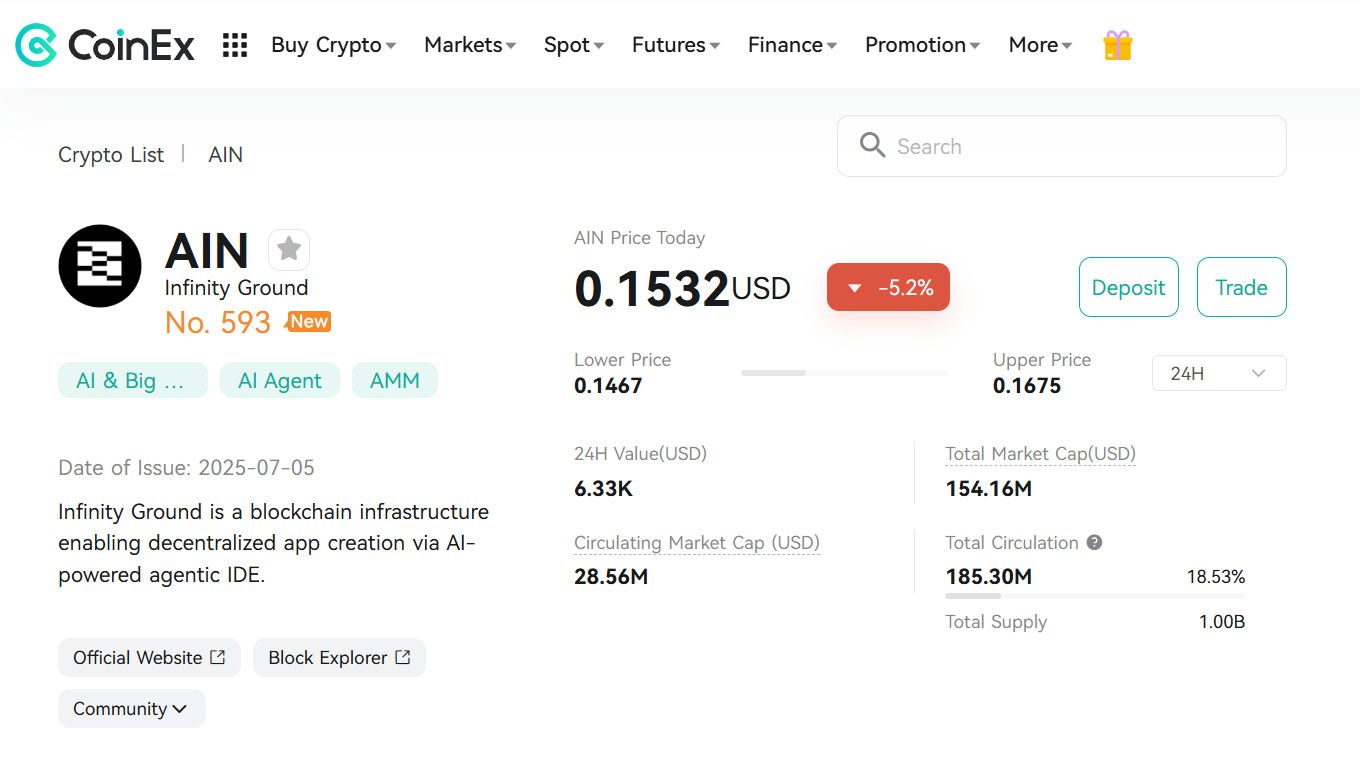Viewport: 1360px width, 763px height.
Task: Toggle the favorite star for AIN
Action: (x=289, y=249)
